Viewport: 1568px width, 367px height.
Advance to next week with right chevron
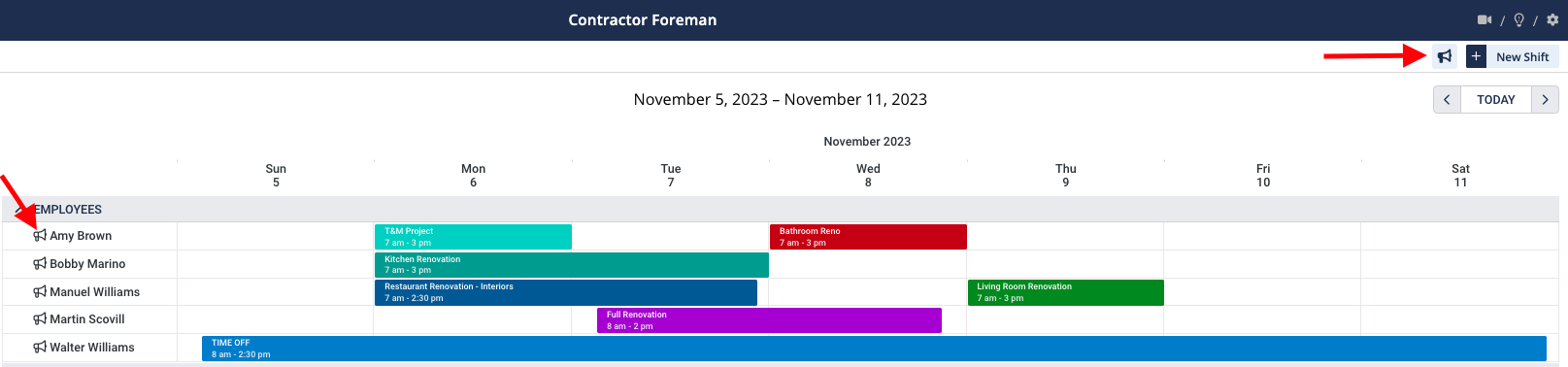tap(1545, 99)
